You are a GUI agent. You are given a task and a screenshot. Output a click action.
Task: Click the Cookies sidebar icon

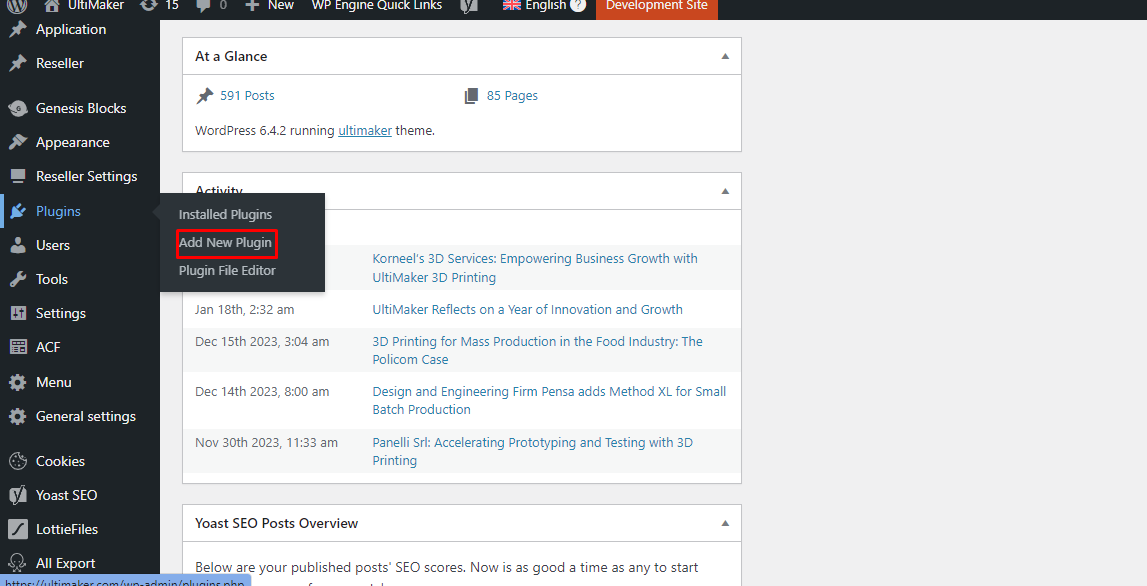point(18,461)
